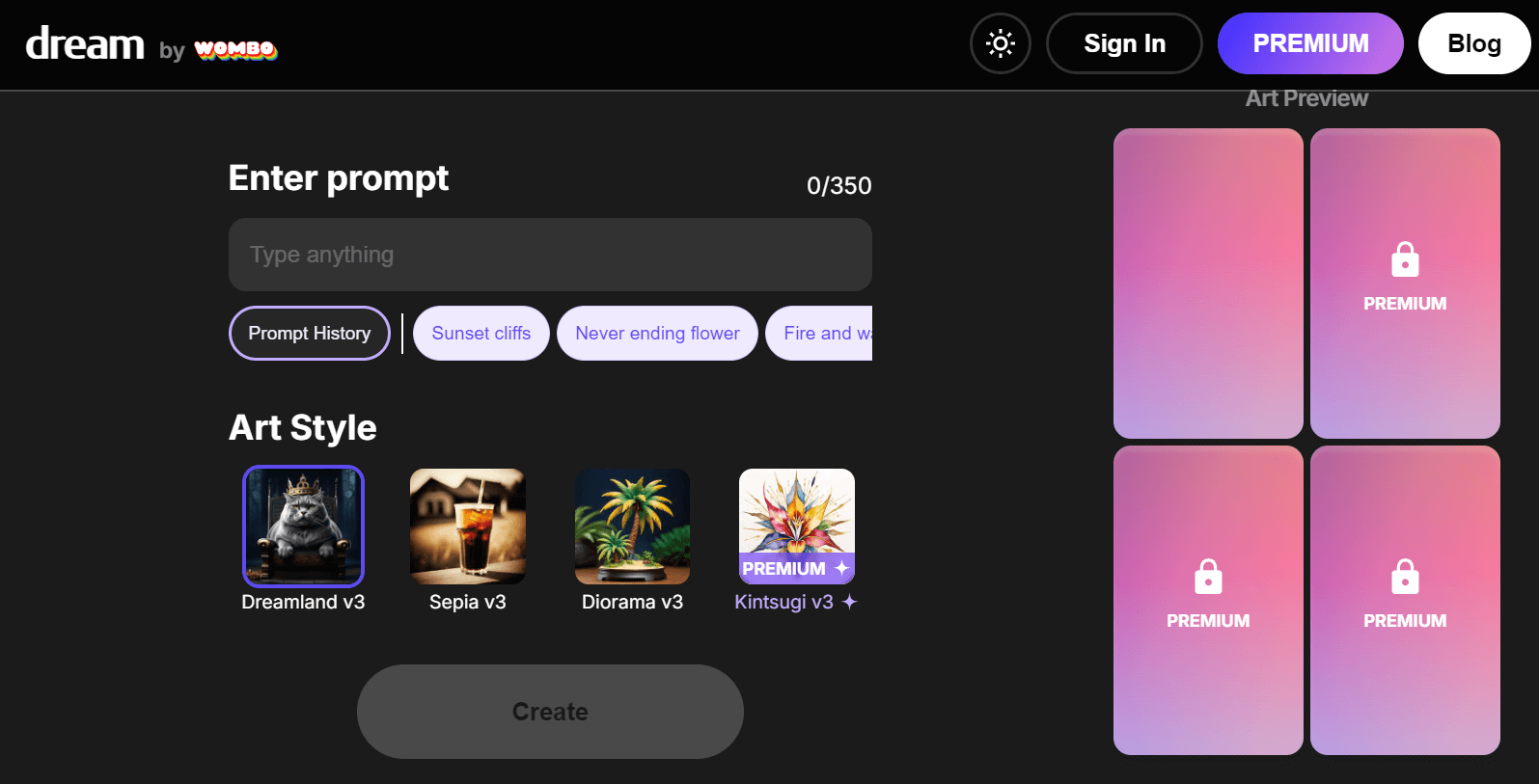
Task: Click the lock icon on the bottom-right premium preview
Action: tap(1405, 577)
